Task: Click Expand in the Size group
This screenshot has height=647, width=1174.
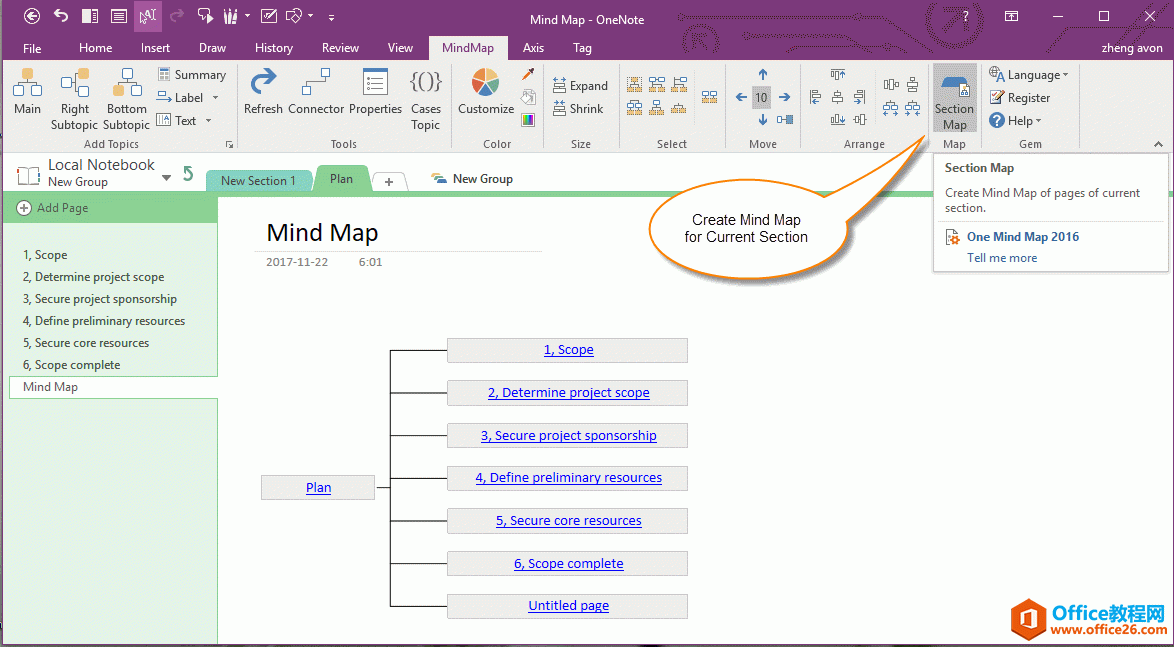Action: click(581, 85)
